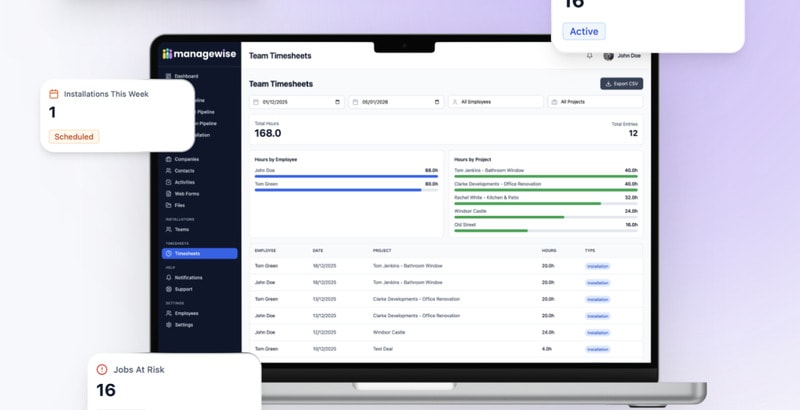The height and width of the screenshot is (410, 800).
Task: Click the notification bell icon in header
Action: [590, 56]
